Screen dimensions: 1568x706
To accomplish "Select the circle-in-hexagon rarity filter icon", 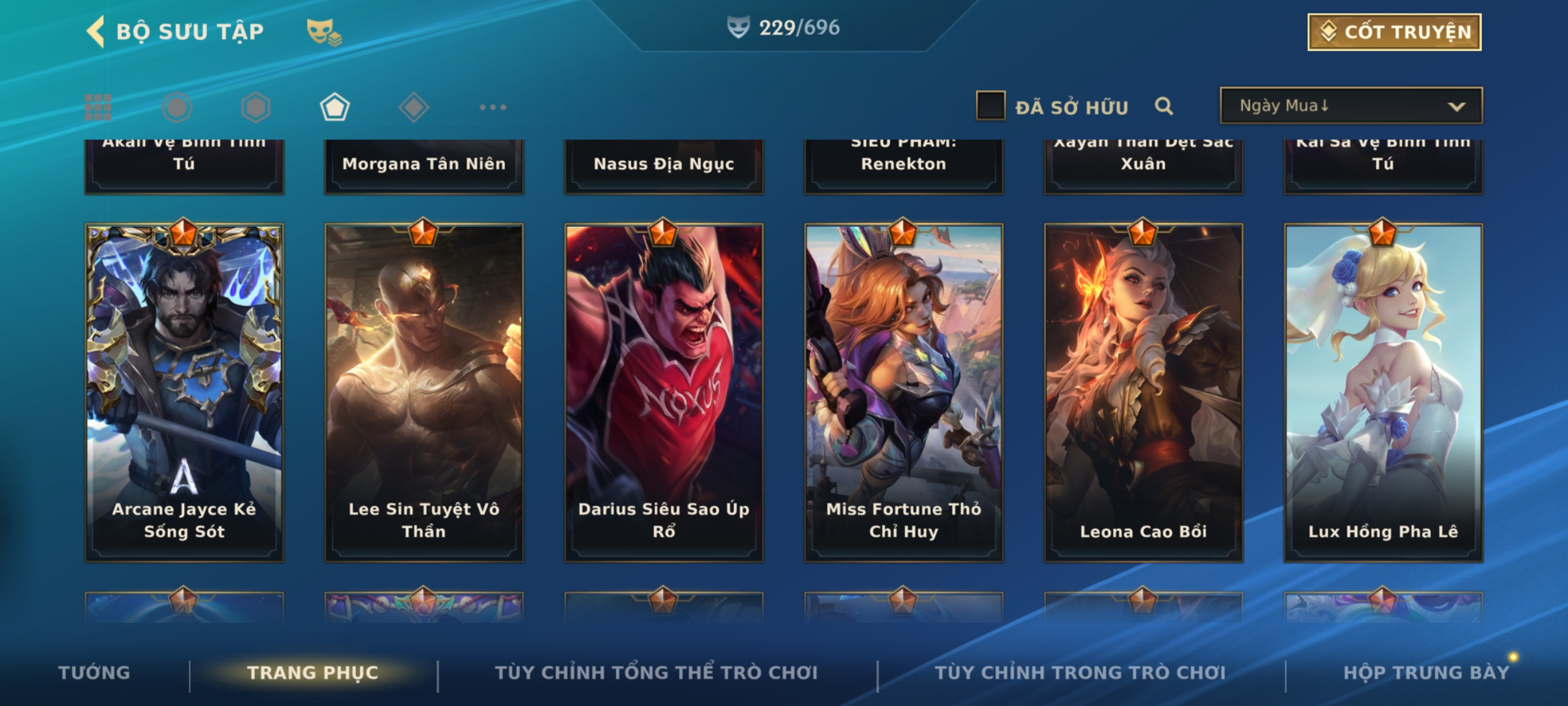I will (x=177, y=107).
